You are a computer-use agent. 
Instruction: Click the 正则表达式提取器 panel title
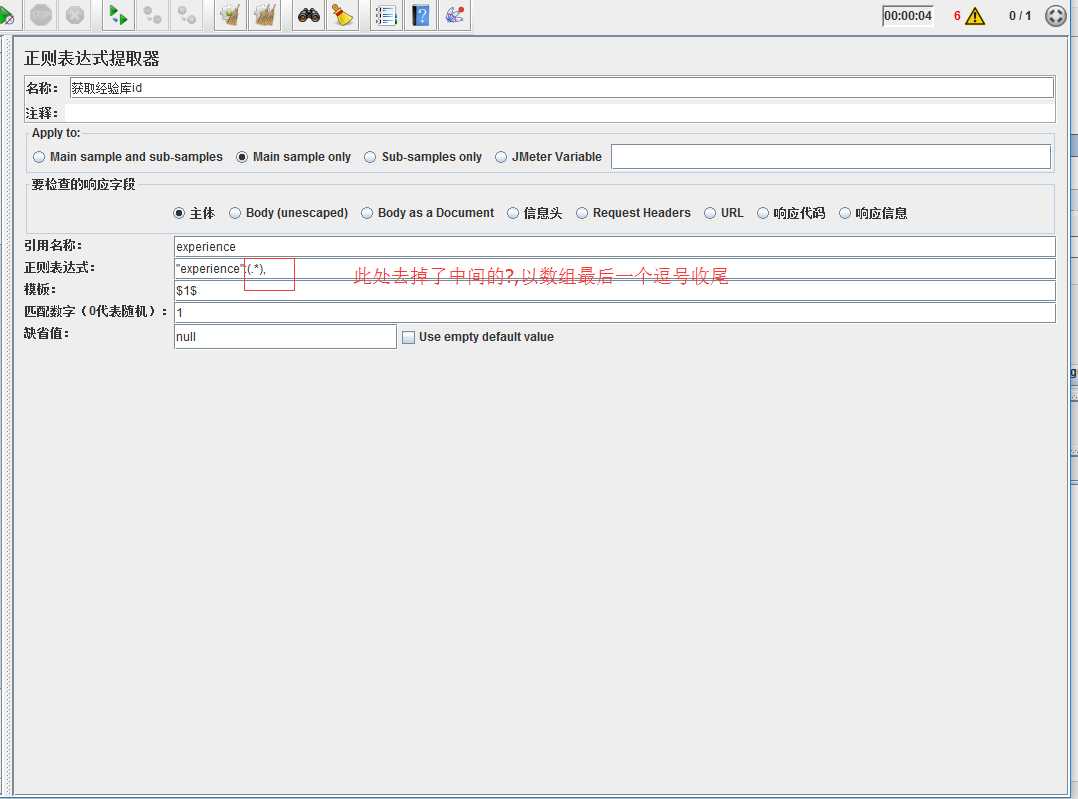[91, 58]
